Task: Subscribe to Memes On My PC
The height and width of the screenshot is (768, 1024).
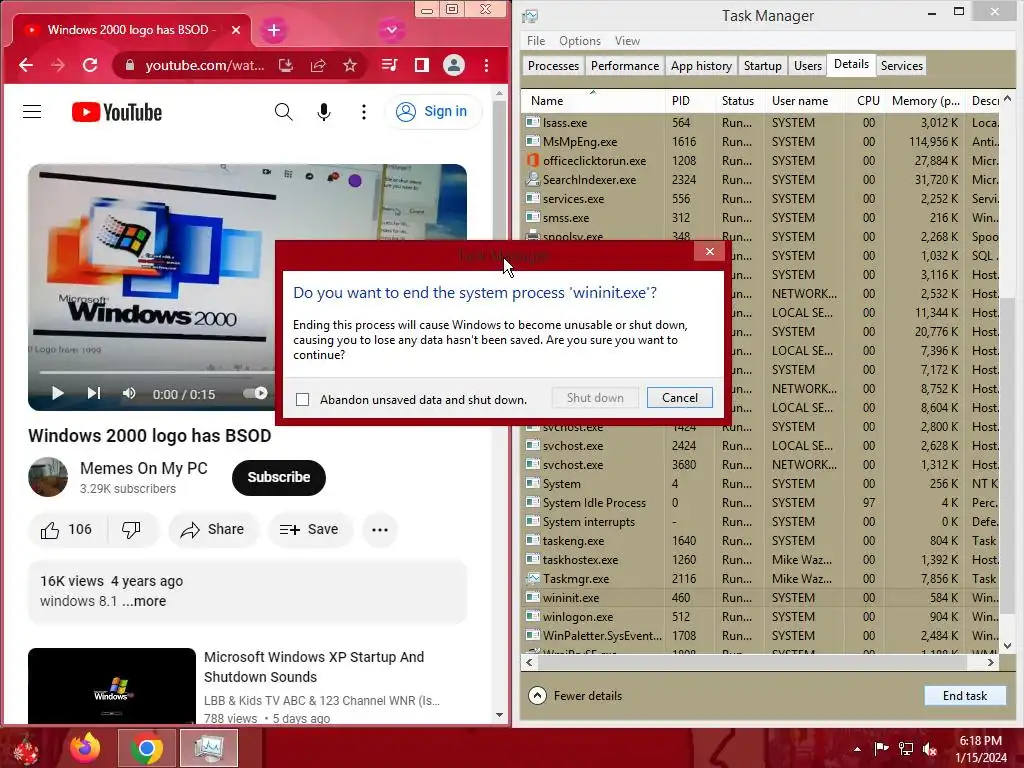Action: (x=279, y=477)
